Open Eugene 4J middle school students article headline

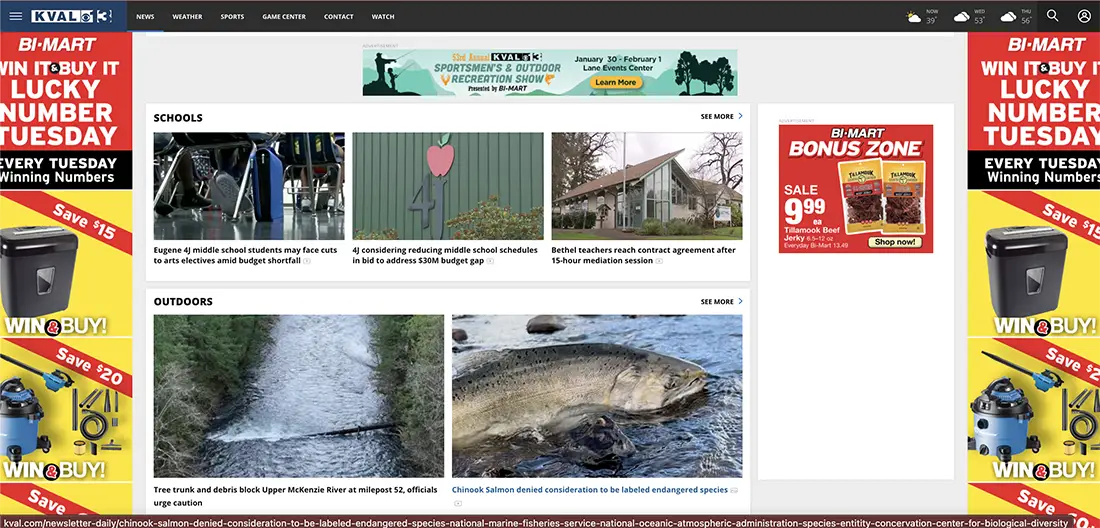(x=246, y=255)
